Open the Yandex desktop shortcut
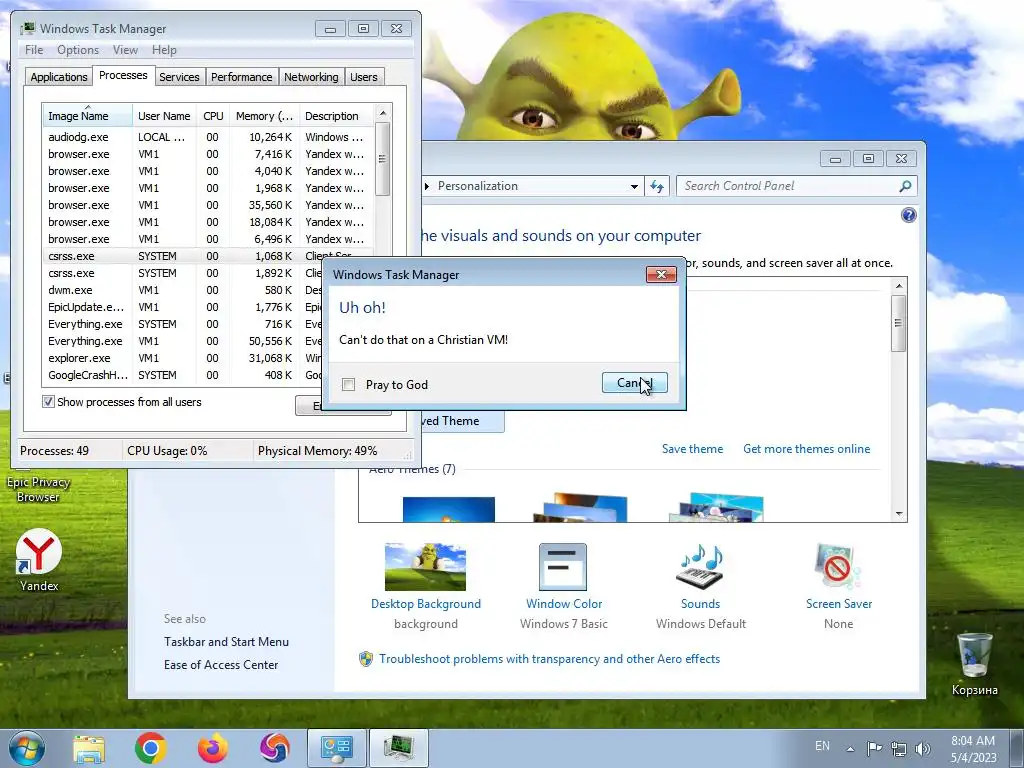 39,560
